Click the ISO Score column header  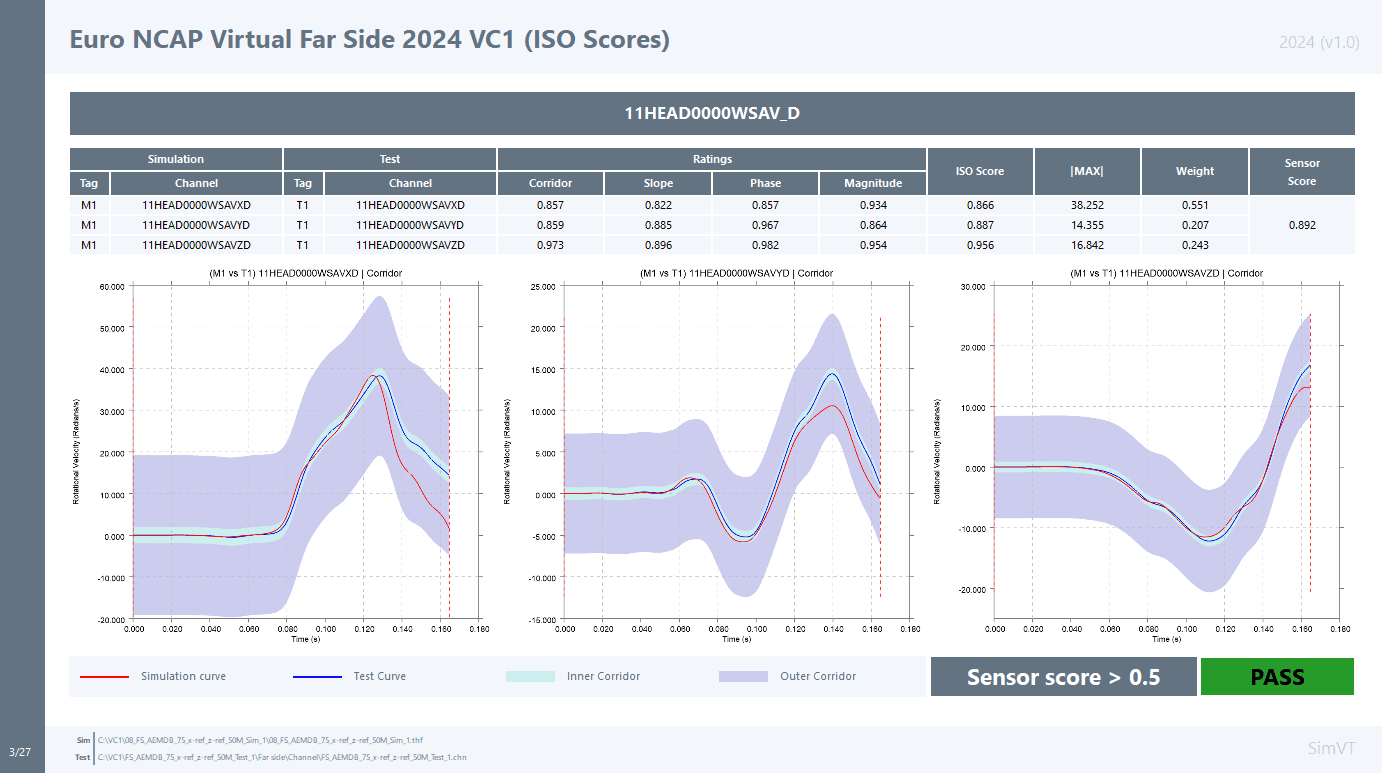(x=979, y=171)
